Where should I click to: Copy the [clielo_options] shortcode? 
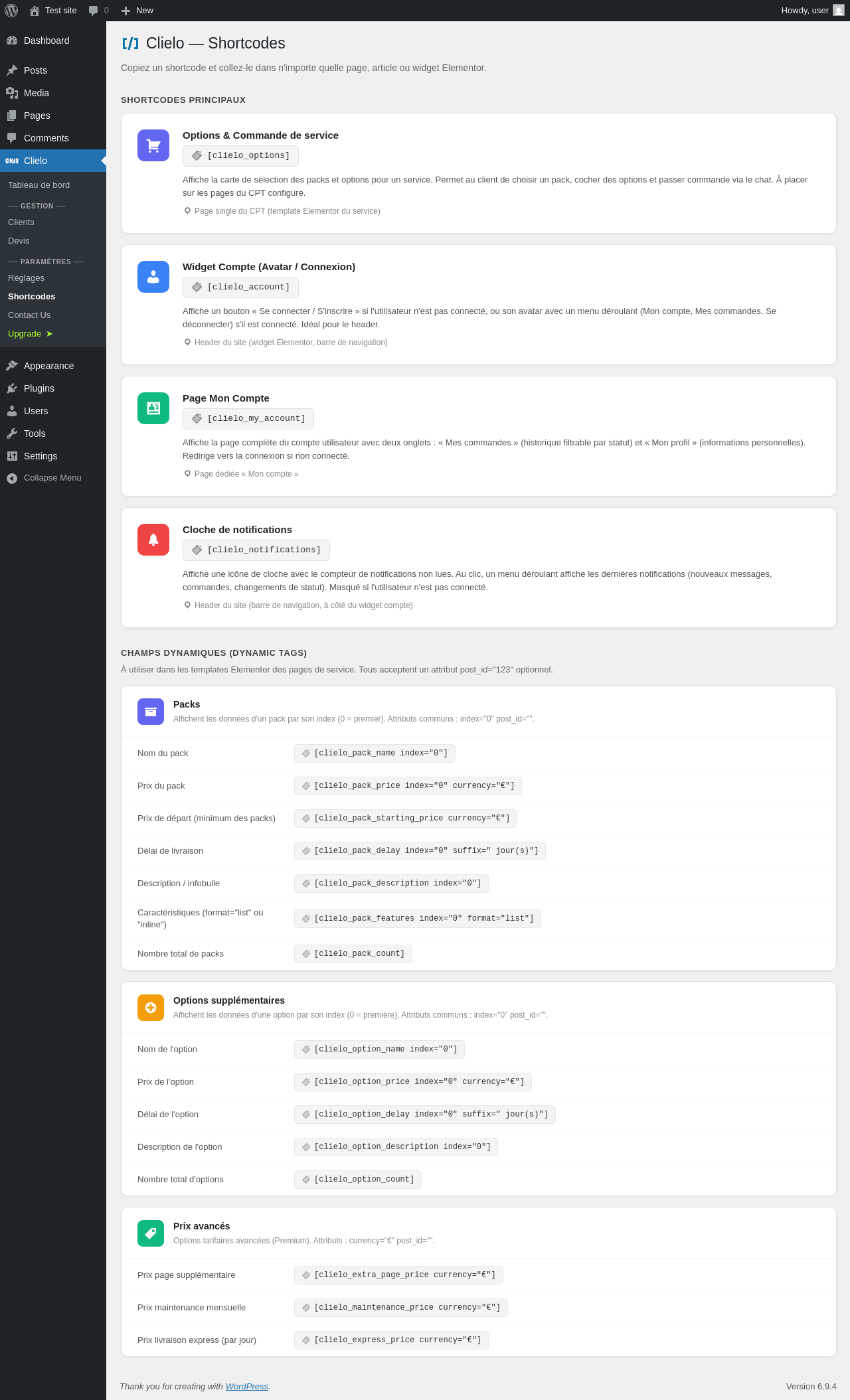pyautogui.click(x=240, y=156)
